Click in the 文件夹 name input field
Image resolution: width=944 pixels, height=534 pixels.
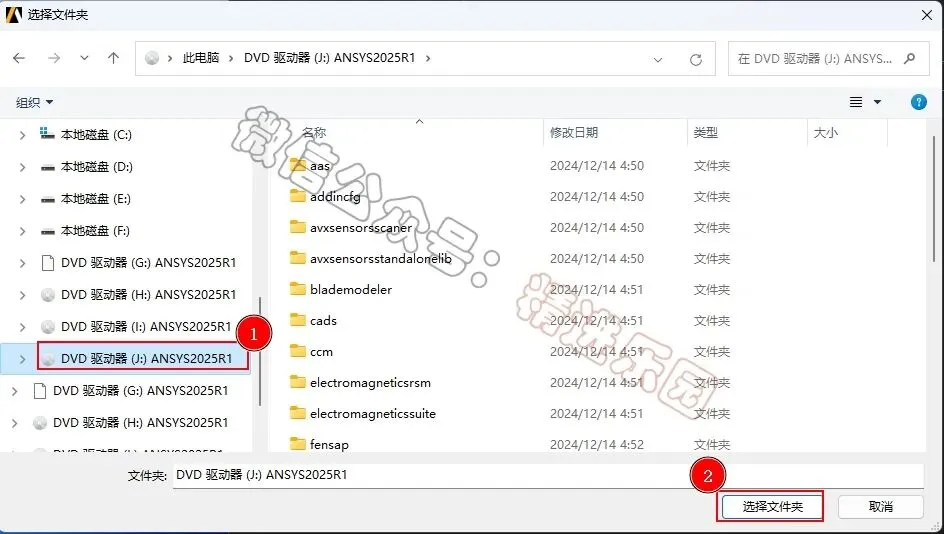[548, 475]
